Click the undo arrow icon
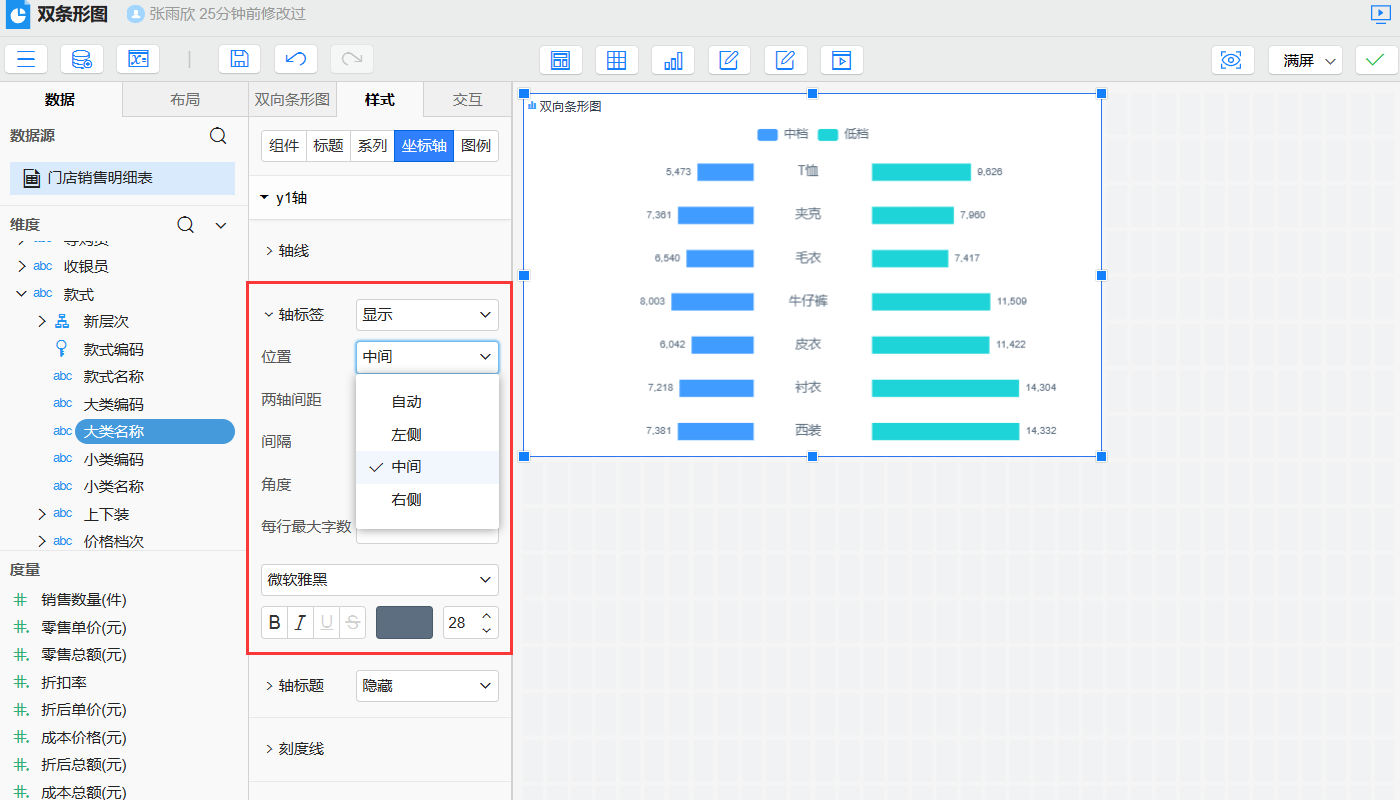 [295, 59]
